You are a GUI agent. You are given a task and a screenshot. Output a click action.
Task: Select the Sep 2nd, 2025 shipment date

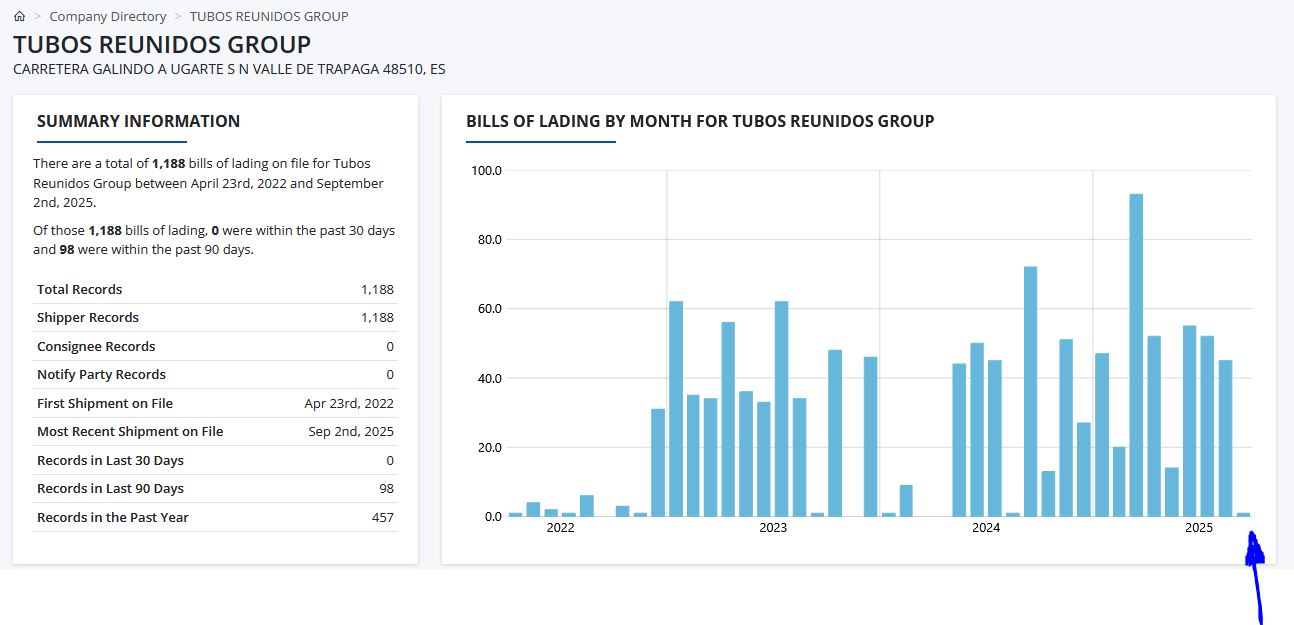coord(351,432)
